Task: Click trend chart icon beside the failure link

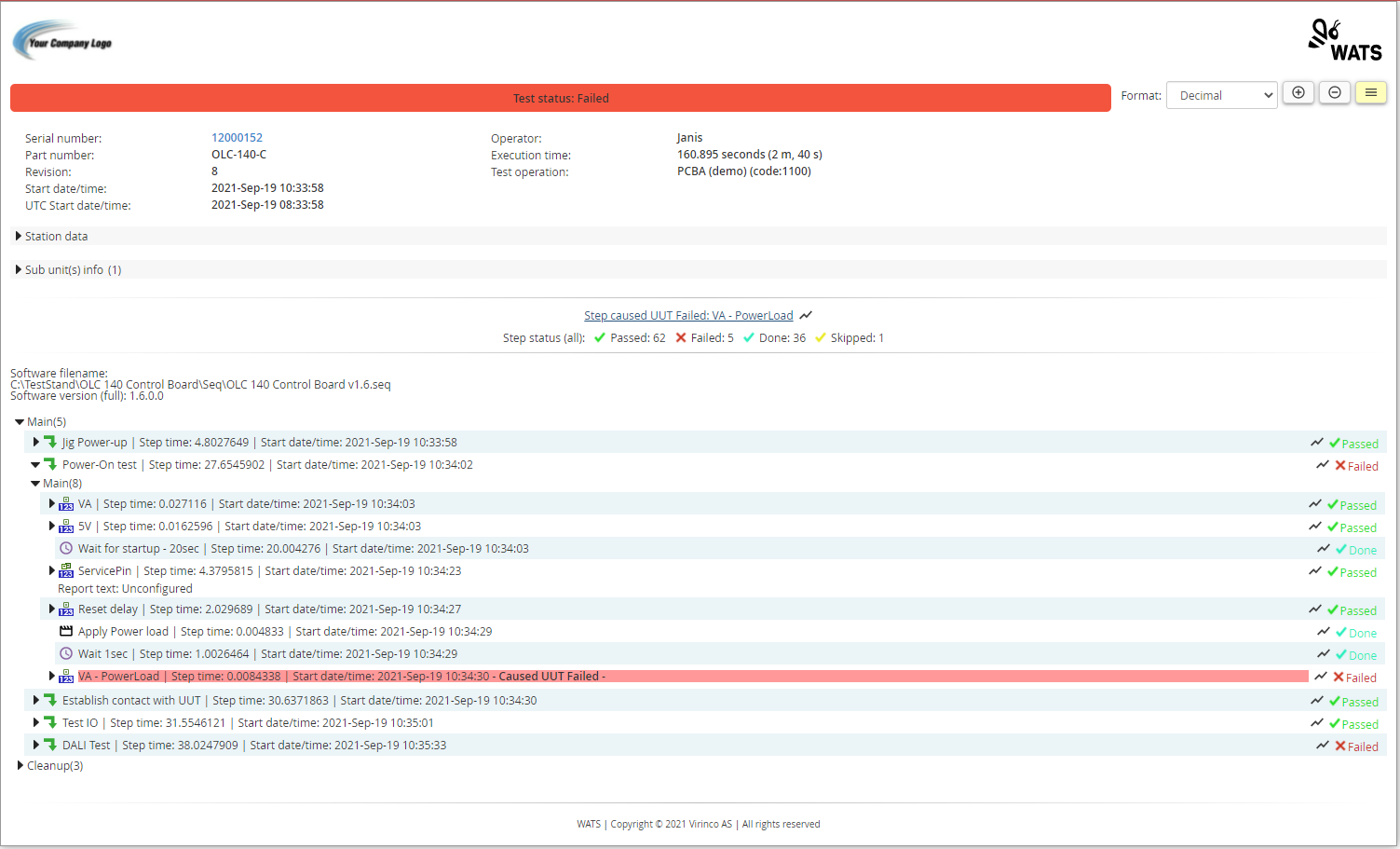Action: [806, 316]
